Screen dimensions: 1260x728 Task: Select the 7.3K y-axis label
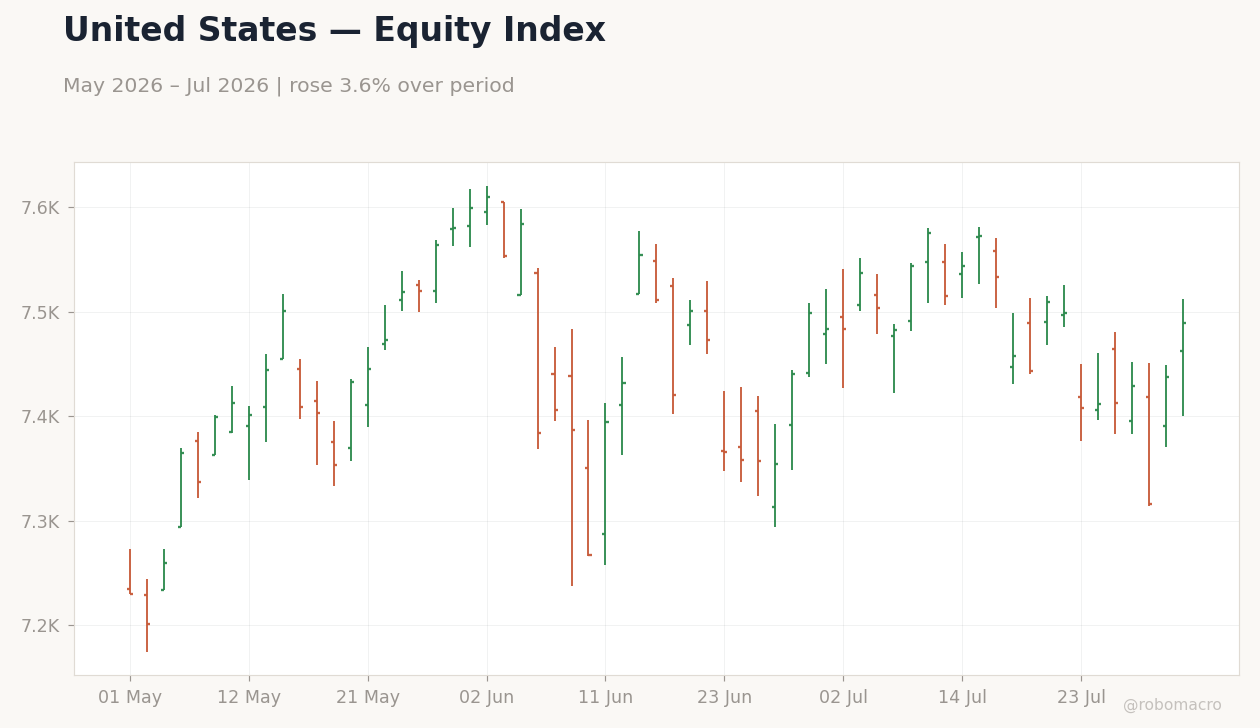click(41, 522)
